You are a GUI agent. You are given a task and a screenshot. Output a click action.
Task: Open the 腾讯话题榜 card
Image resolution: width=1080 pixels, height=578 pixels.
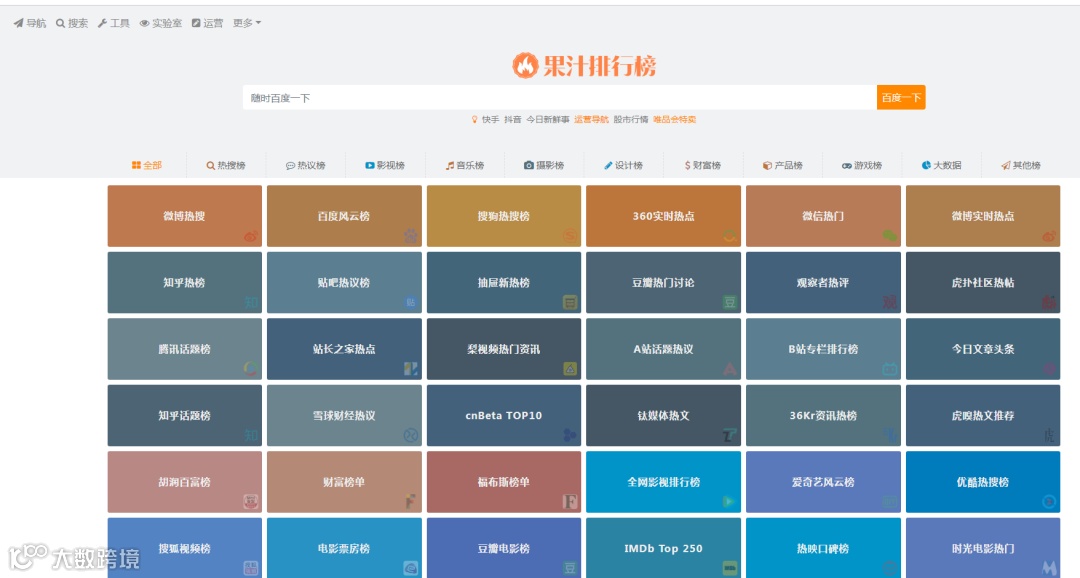pos(185,349)
